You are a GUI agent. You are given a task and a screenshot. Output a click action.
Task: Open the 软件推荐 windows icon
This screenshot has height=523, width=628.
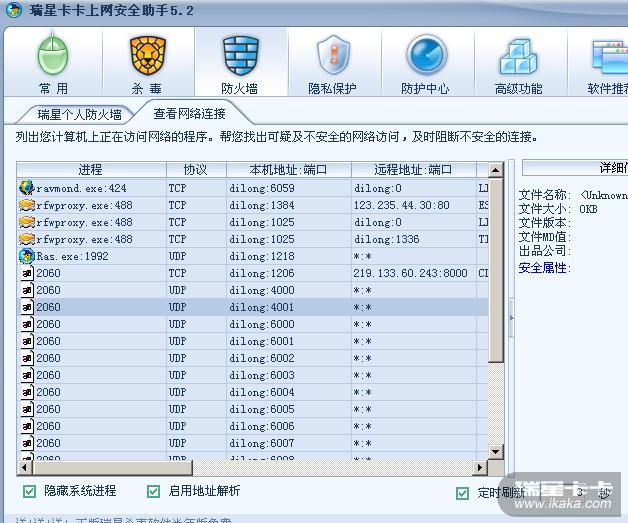pyautogui.click(x=610, y=57)
